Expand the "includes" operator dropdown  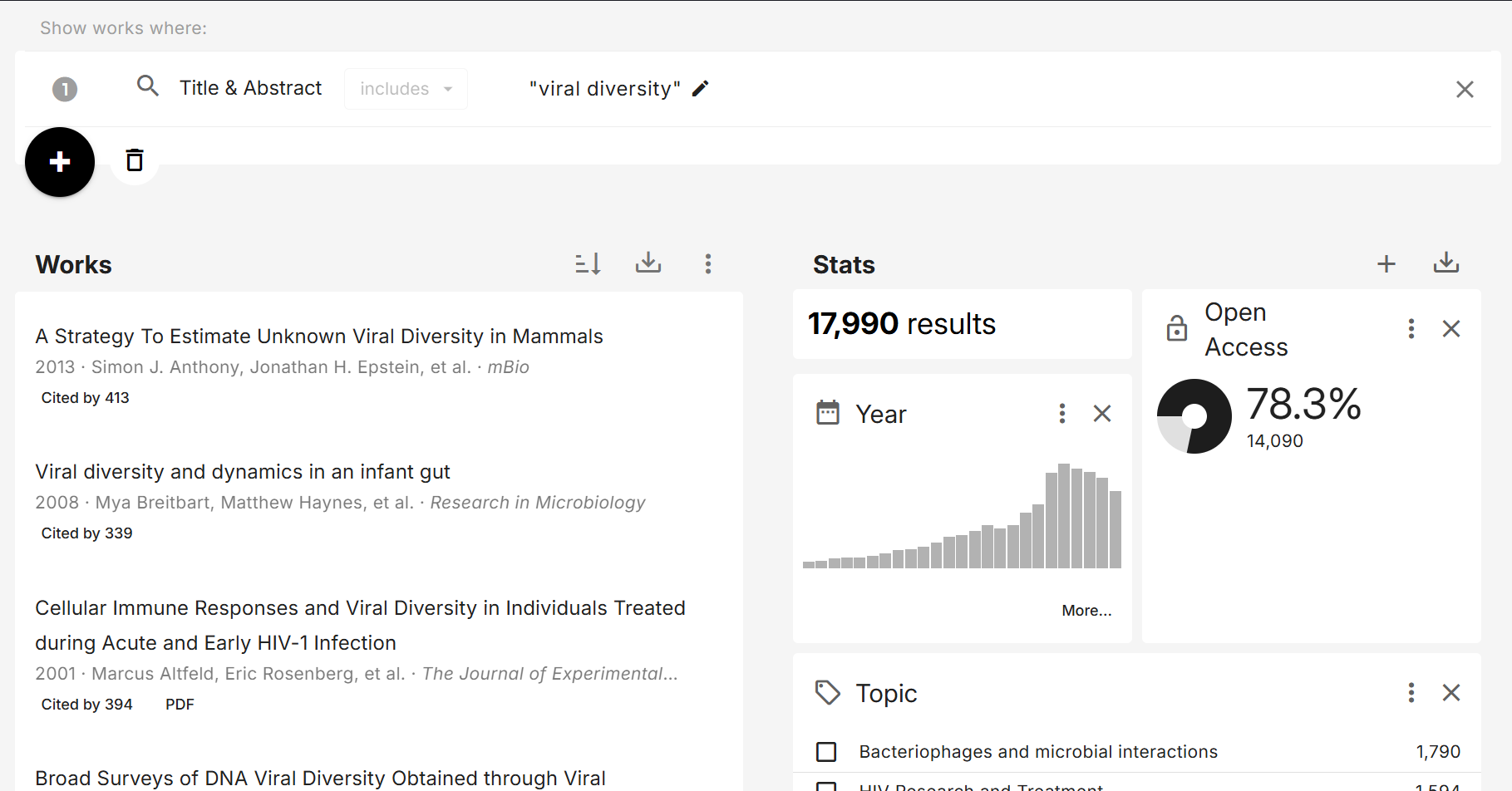click(406, 89)
